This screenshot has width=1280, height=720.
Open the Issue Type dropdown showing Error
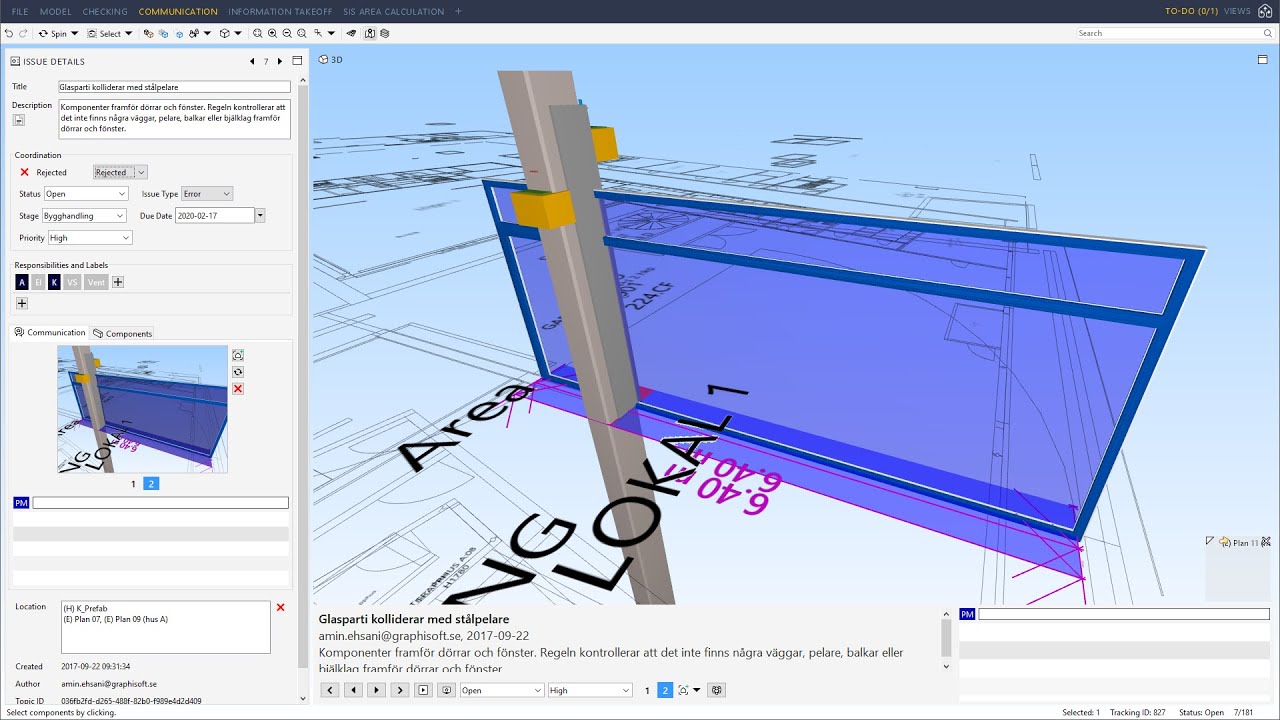point(207,194)
